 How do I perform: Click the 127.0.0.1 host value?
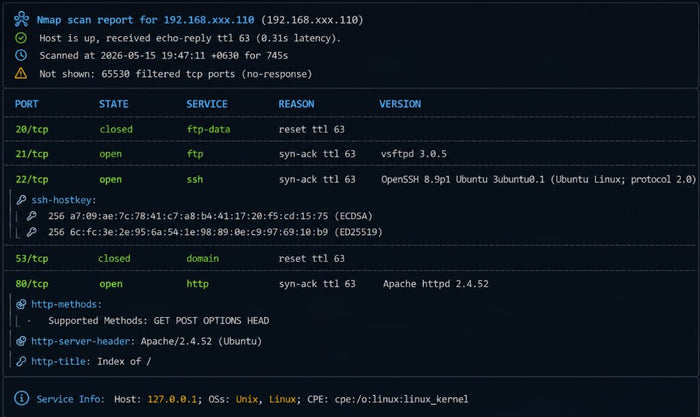(172, 399)
